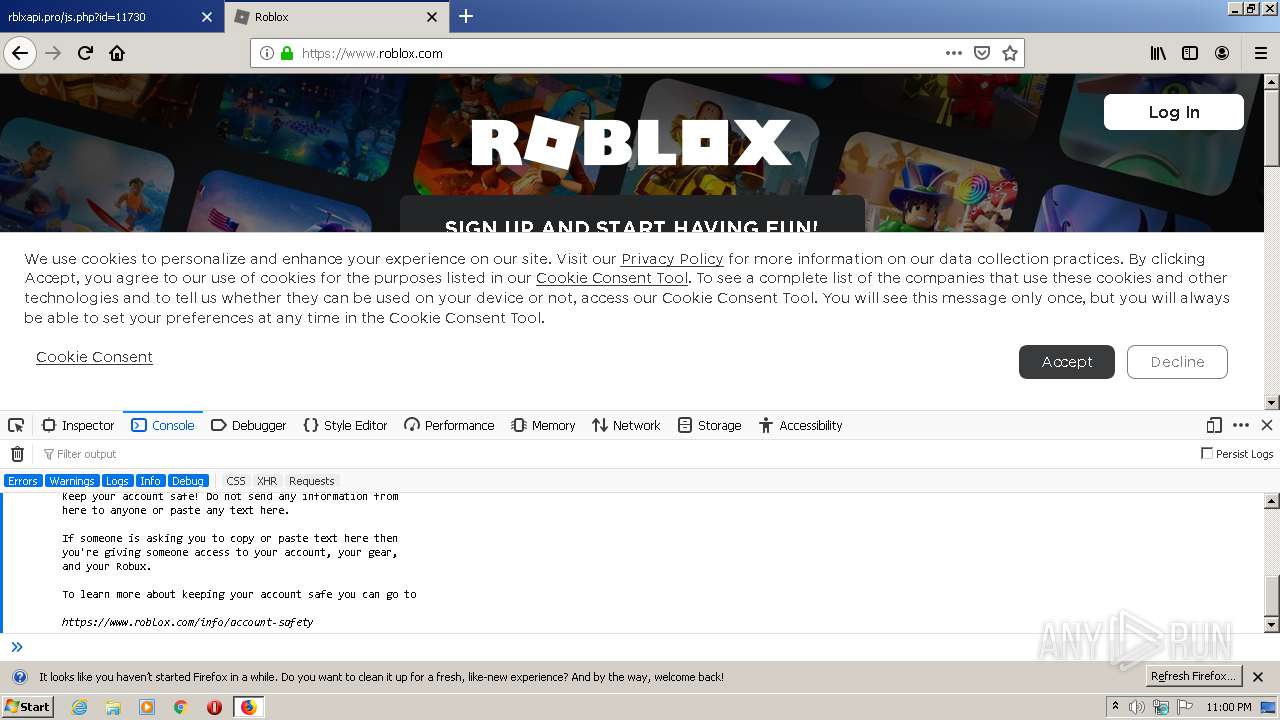Toggle the CSS console filter
Viewport: 1280px width, 720px height.
point(236,481)
